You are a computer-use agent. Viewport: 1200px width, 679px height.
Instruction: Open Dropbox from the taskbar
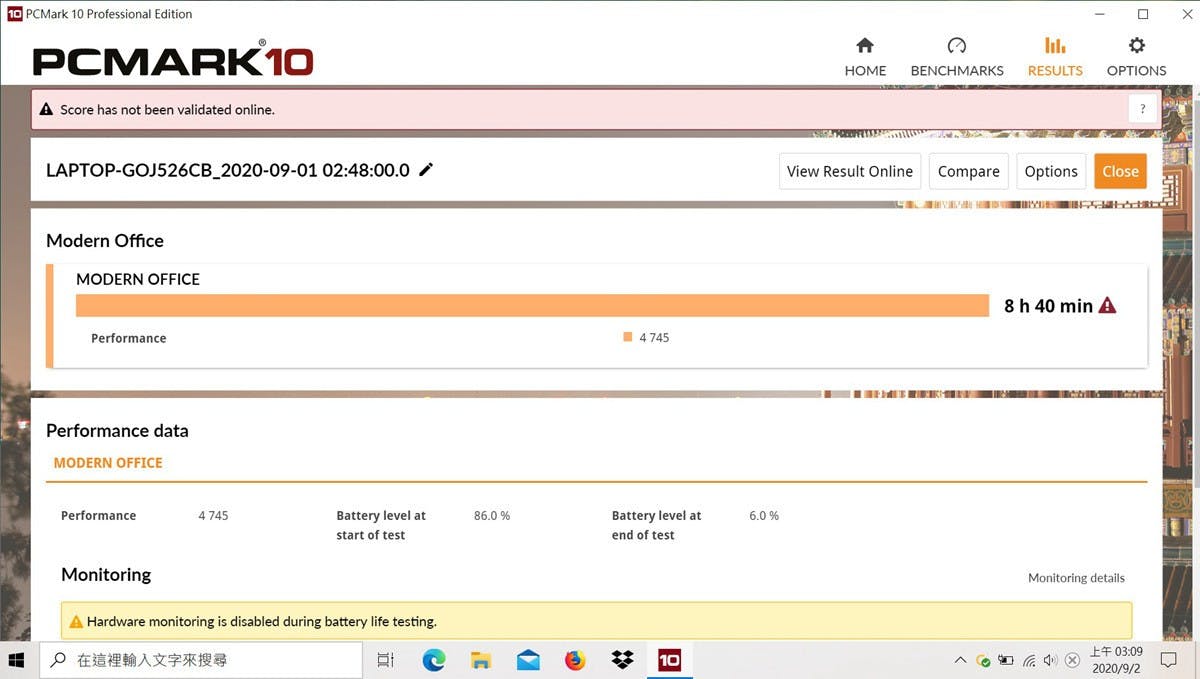[622, 660]
